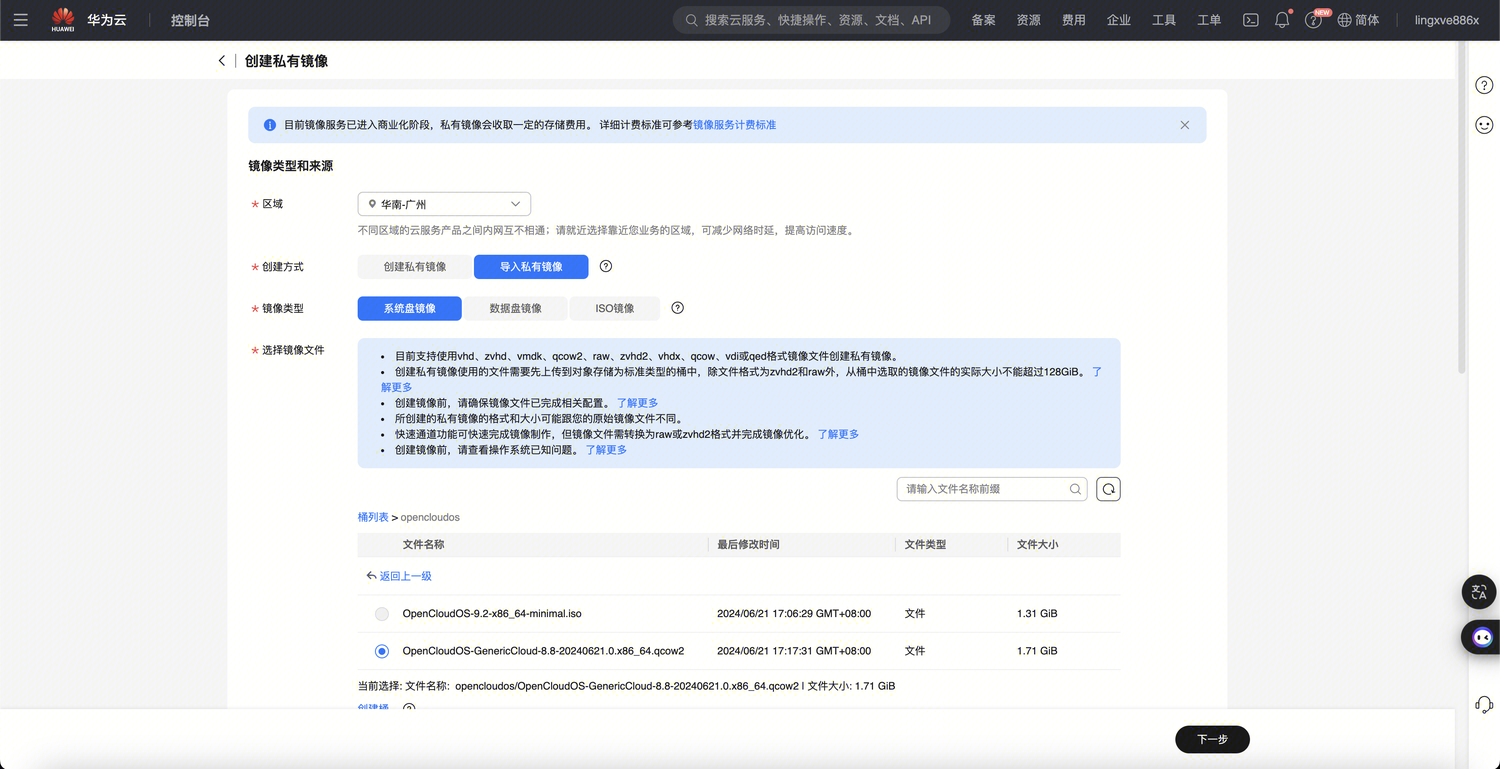
Task: Switch language via 简体 globe
Action: tap(1358, 20)
